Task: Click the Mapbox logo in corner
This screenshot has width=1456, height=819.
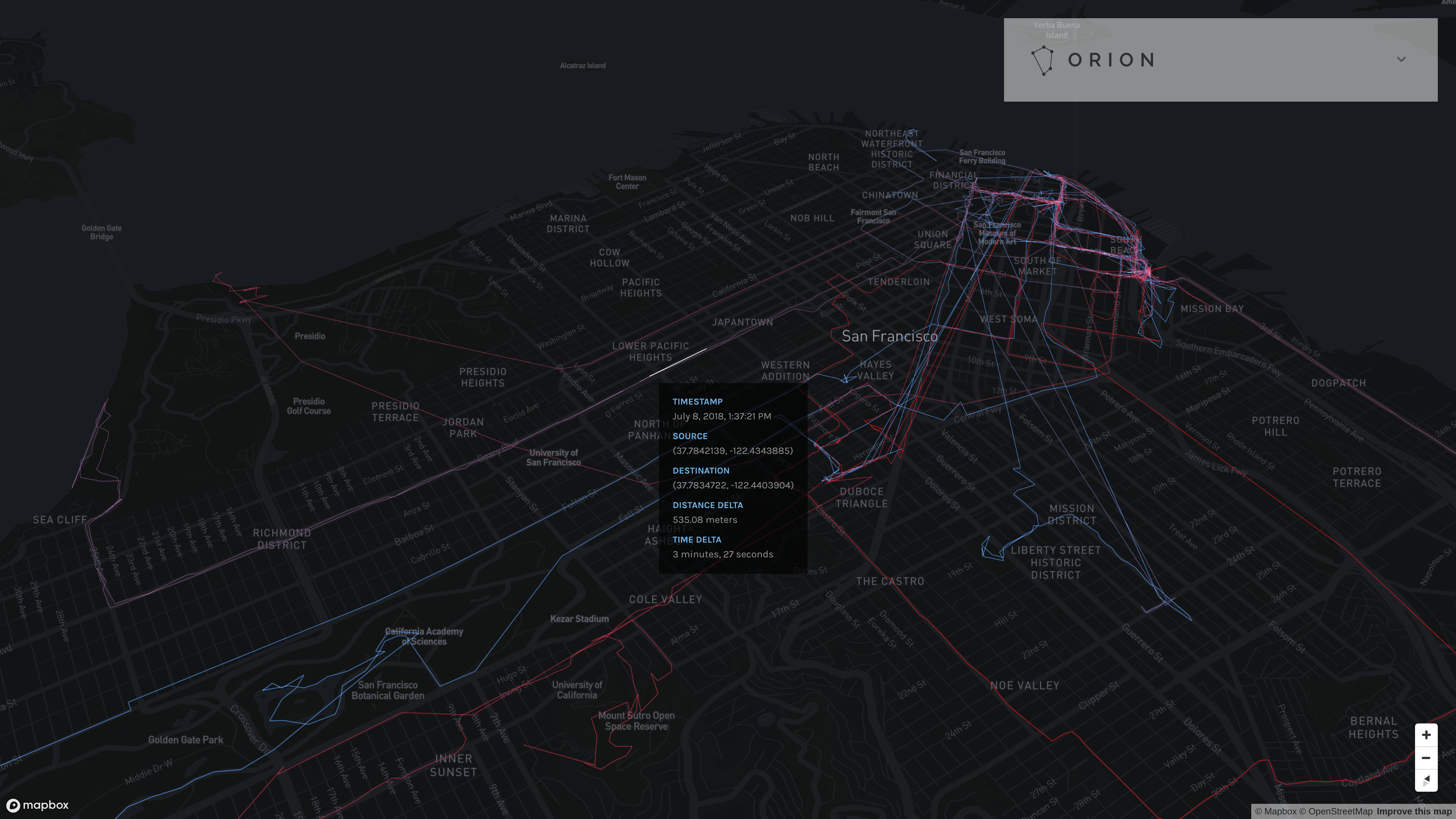Action: 37,805
